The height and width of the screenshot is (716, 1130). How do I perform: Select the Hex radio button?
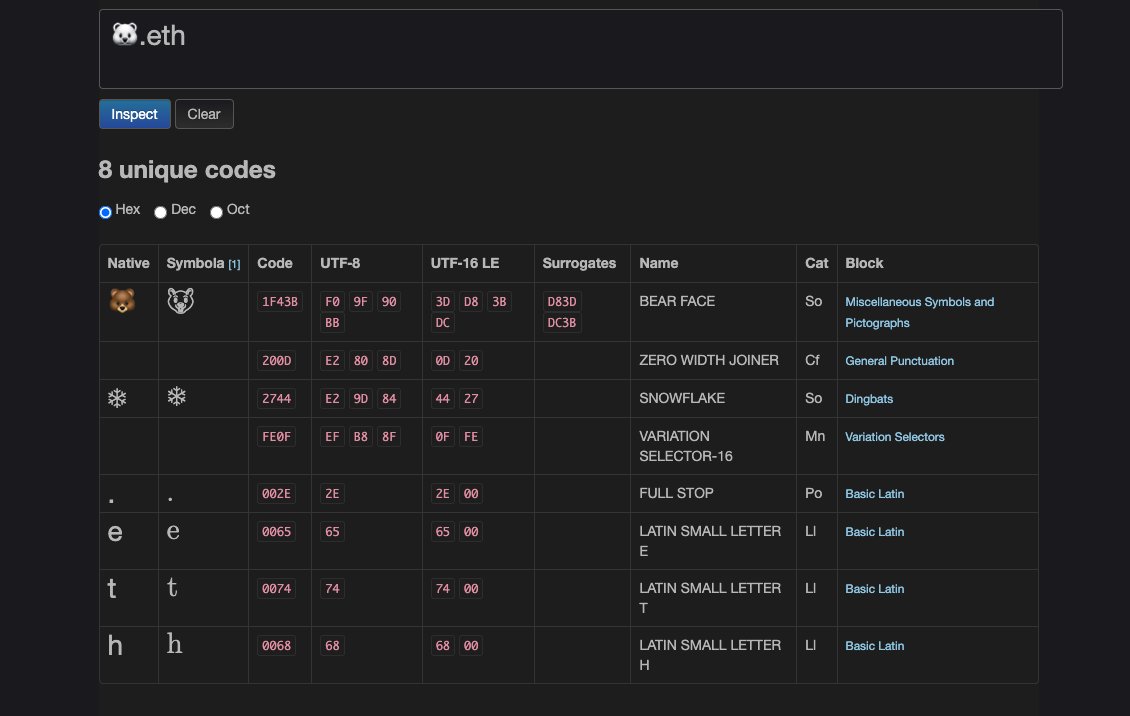pos(105,212)
